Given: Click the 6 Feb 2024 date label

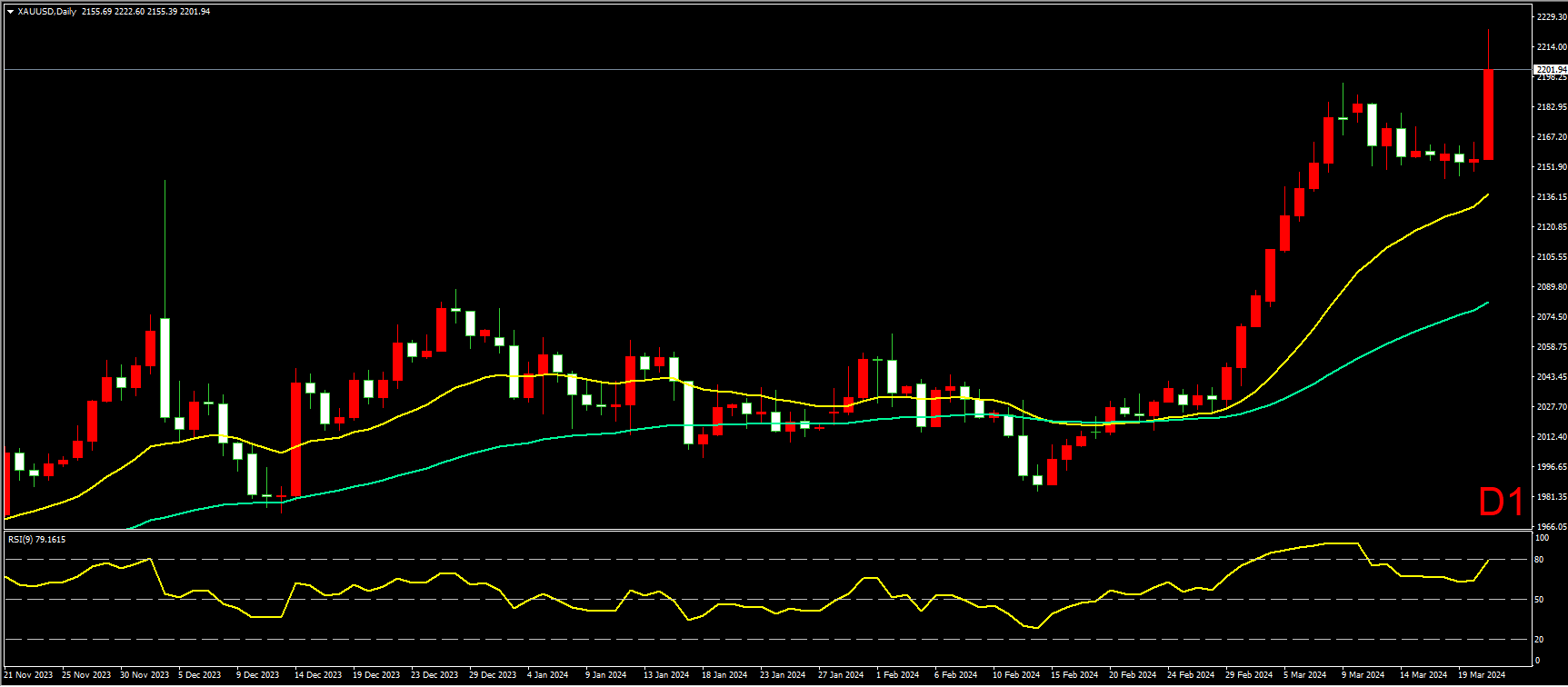Looking at the screenshot, I should (x=956, y=675).
